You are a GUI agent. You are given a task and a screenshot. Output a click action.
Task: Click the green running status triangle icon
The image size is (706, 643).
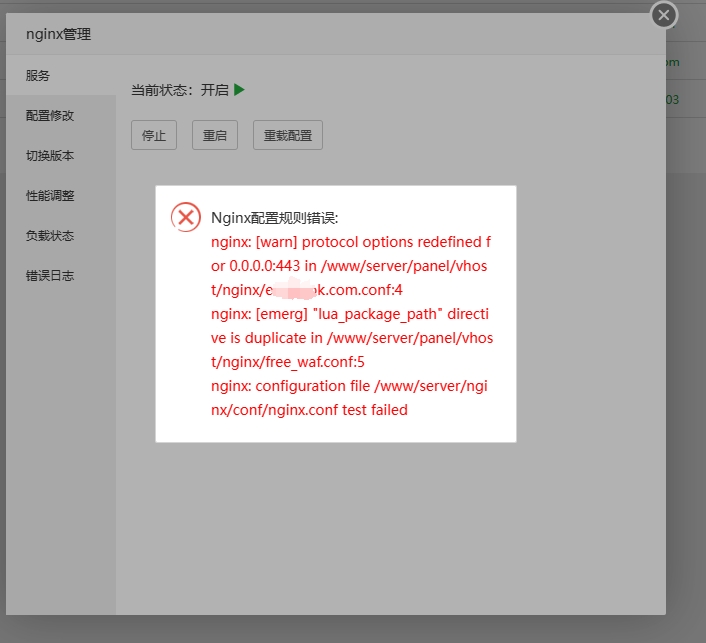click(x=239, y=90)
